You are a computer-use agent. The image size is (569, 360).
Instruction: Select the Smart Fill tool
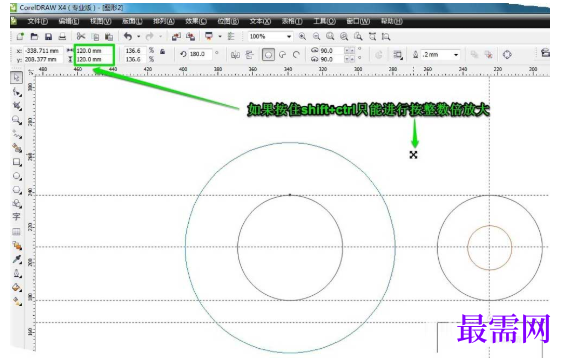(x=17, y=148)
